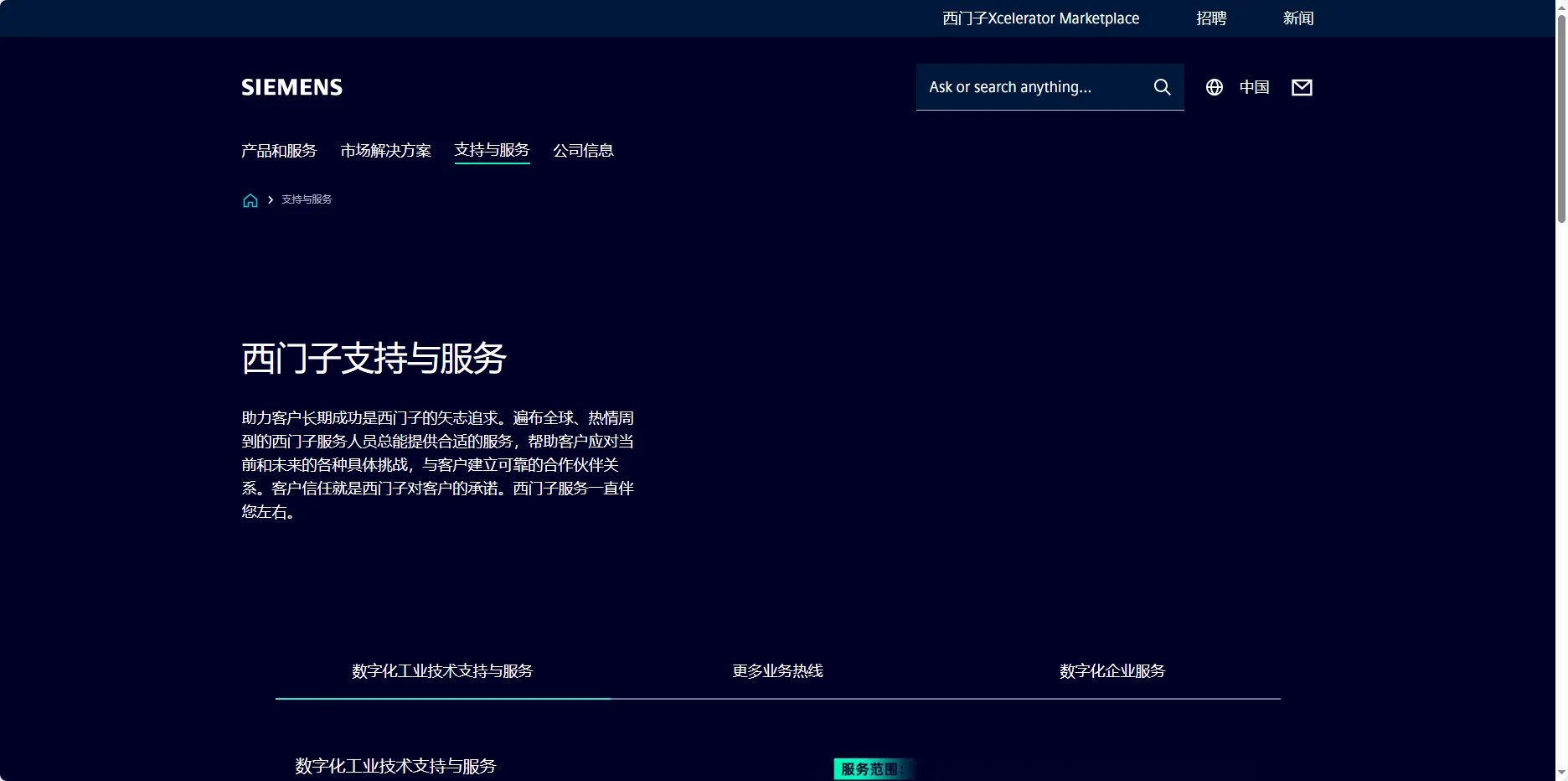Viewport: 1568px width, 781px height.
Task: Open the 招聘 link in top bar
Action: [1211, 18]
